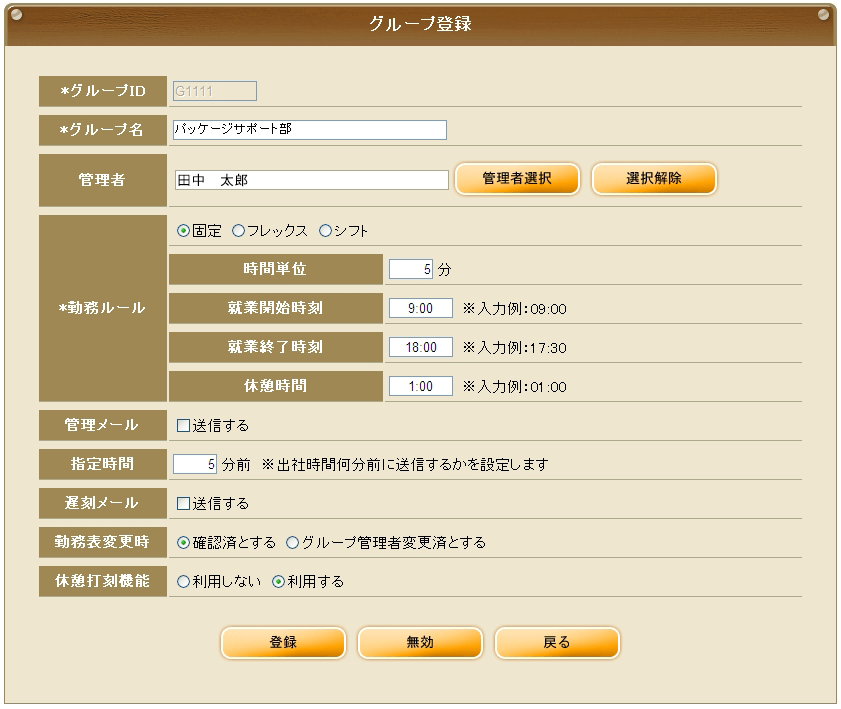The image size is (841, 709).
Task: Select 利用する for 休憩打刻機能
Action: pyautogui.click(x=279, y=582)
